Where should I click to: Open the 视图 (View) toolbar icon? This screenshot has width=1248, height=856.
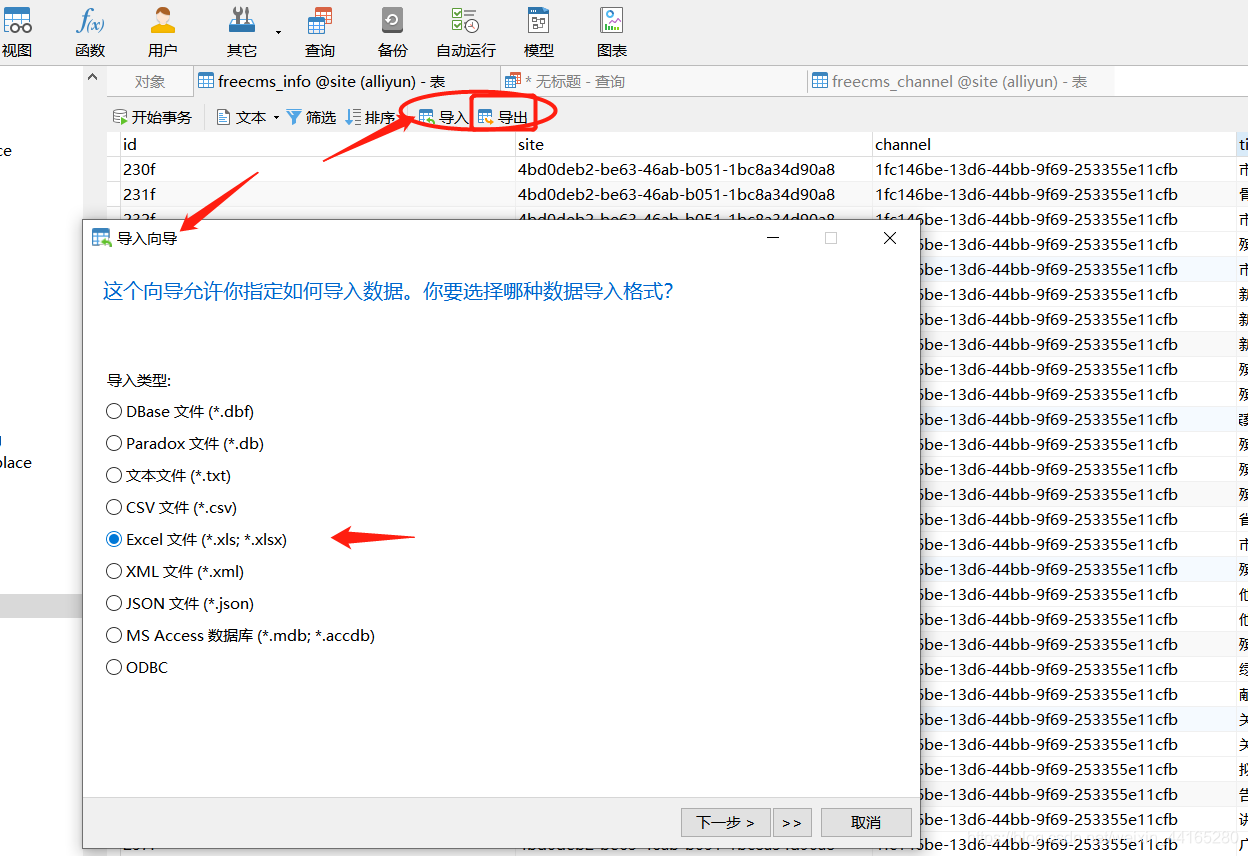tap(17, 31)
